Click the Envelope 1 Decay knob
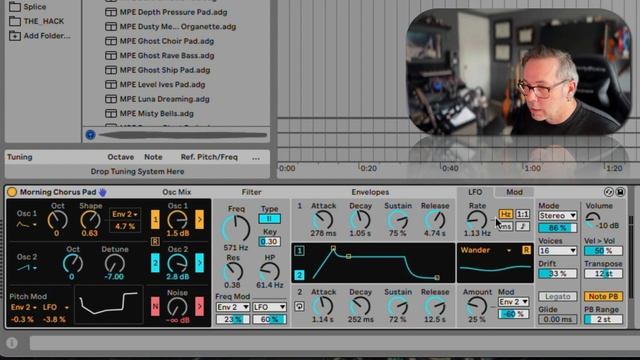The image size is (640, 360). [360, 220]
